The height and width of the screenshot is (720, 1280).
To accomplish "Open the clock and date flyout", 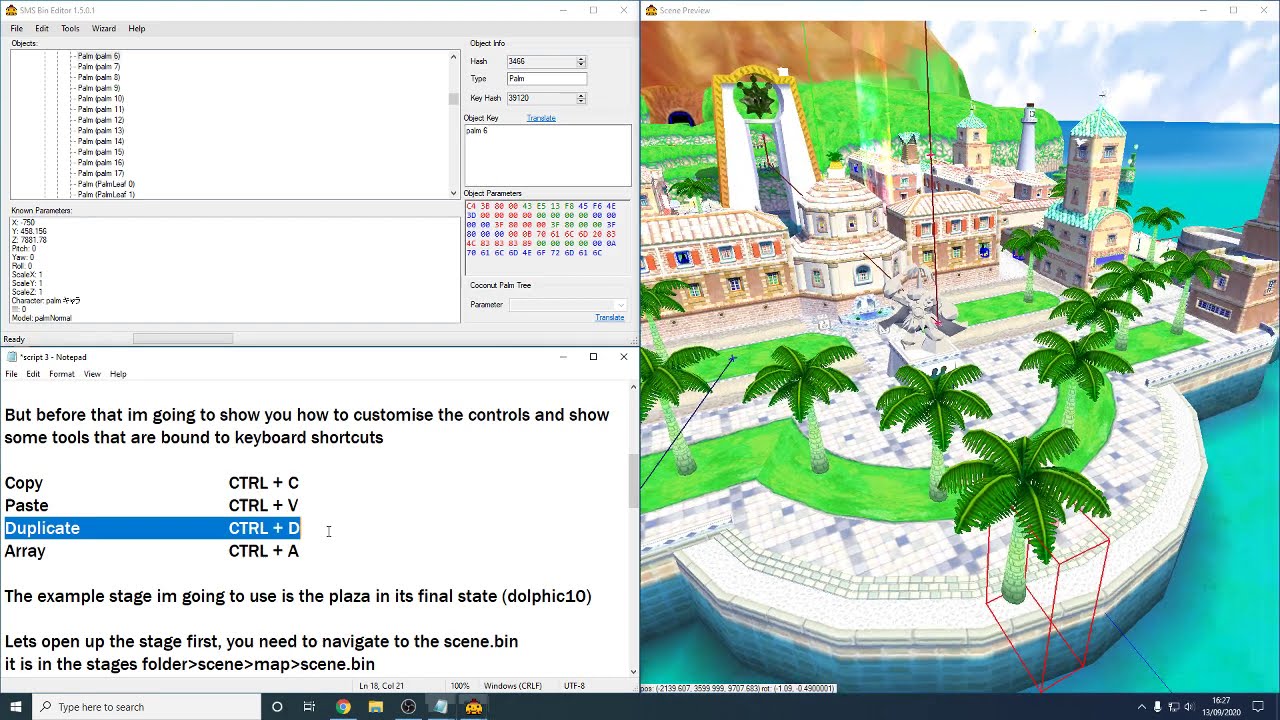I will (1222, 707).
